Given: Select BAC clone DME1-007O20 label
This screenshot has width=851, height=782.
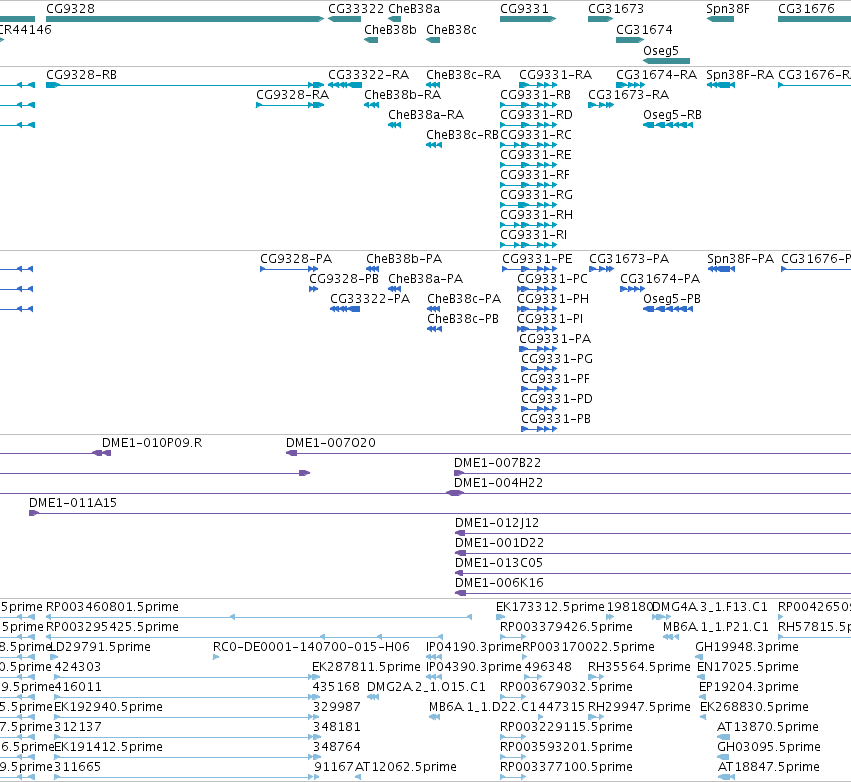Looking at the screenshot, I should click(x=331, y=443).
